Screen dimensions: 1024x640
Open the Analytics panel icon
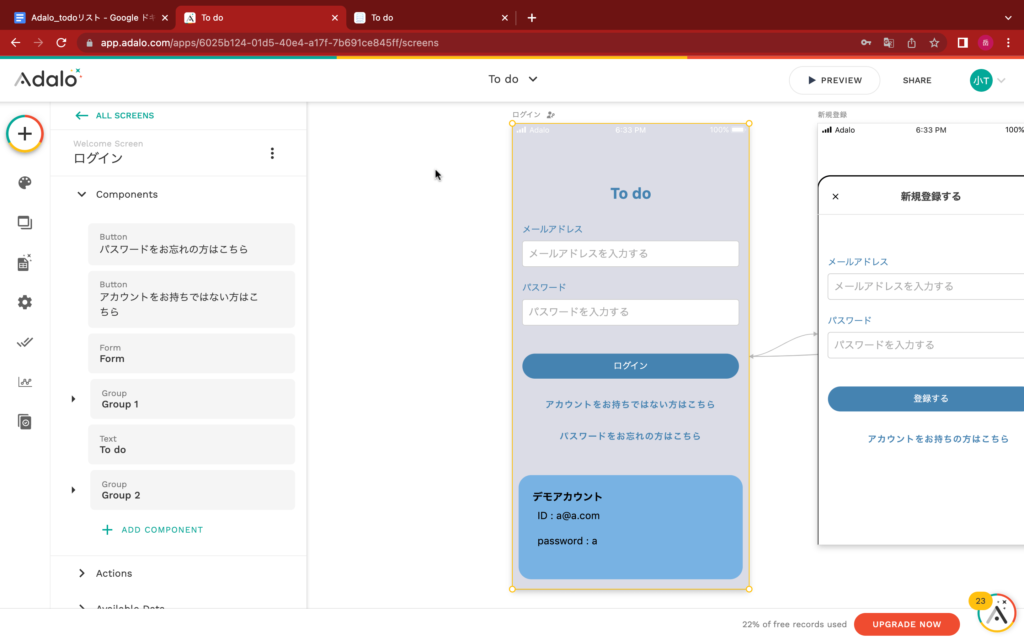[x=24, y=382]
